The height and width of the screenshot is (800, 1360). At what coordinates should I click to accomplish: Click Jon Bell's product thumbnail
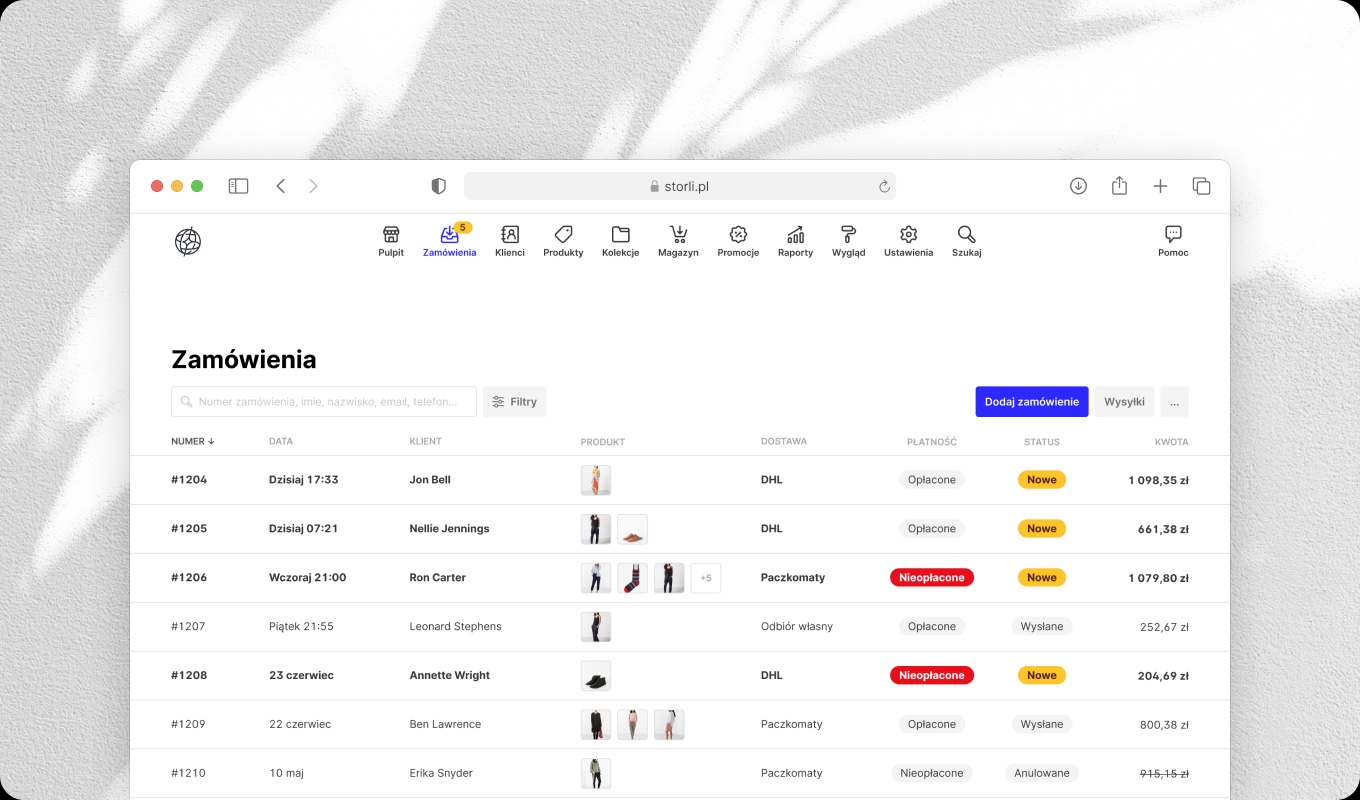pyautogui.click(x=596, y=480)
